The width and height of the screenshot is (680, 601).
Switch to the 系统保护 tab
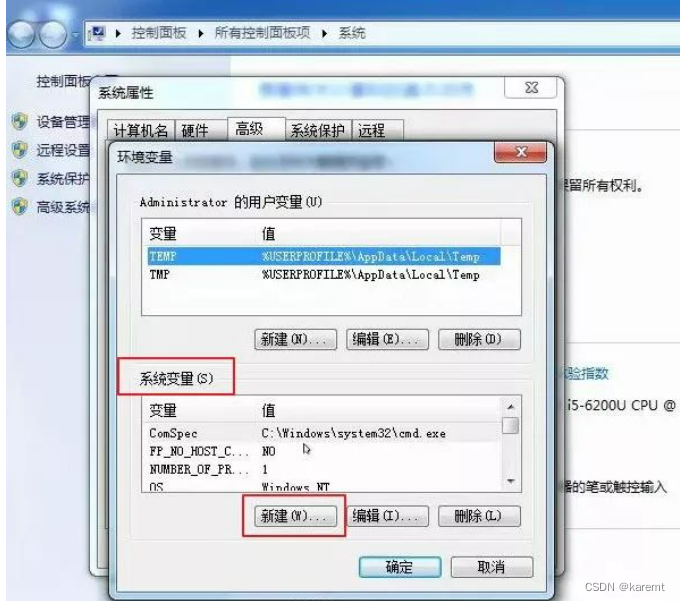[x=317, y=130]
